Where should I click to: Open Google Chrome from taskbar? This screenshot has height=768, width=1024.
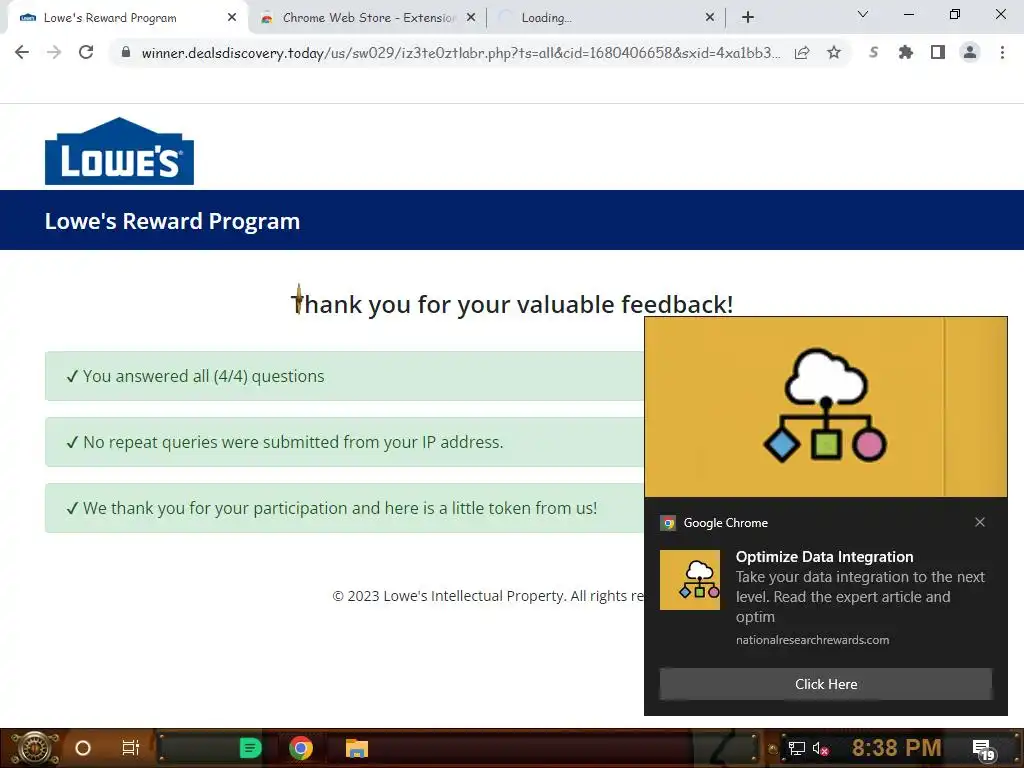click(300, 748)
